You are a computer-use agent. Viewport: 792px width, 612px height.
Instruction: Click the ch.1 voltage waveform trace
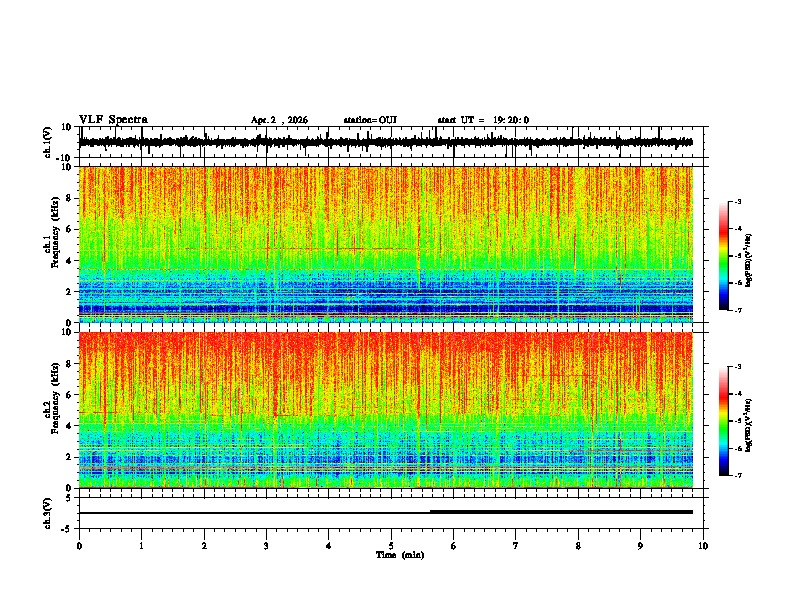tap(386, 142)
